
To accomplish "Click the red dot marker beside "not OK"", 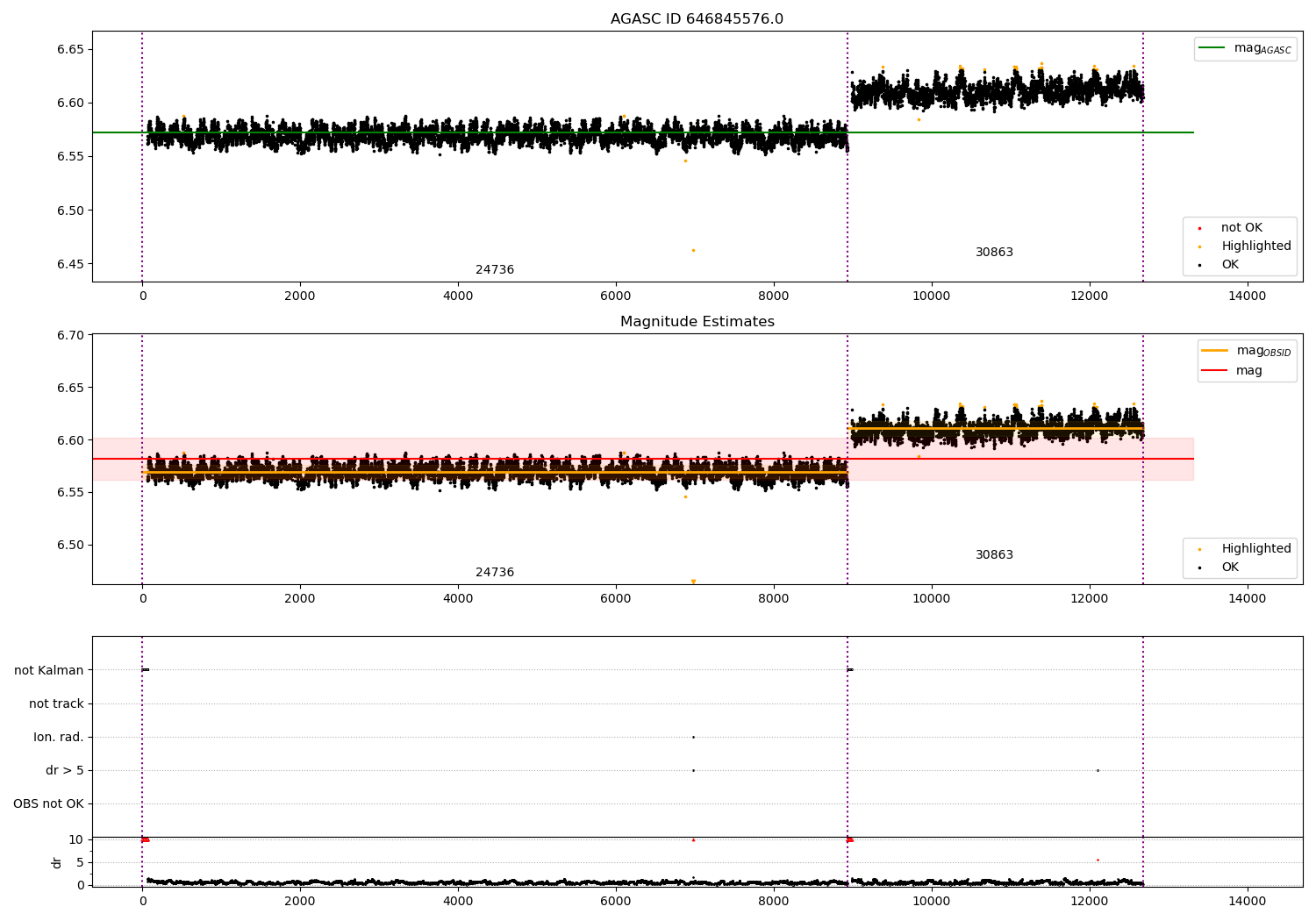I will (1199, 228).
